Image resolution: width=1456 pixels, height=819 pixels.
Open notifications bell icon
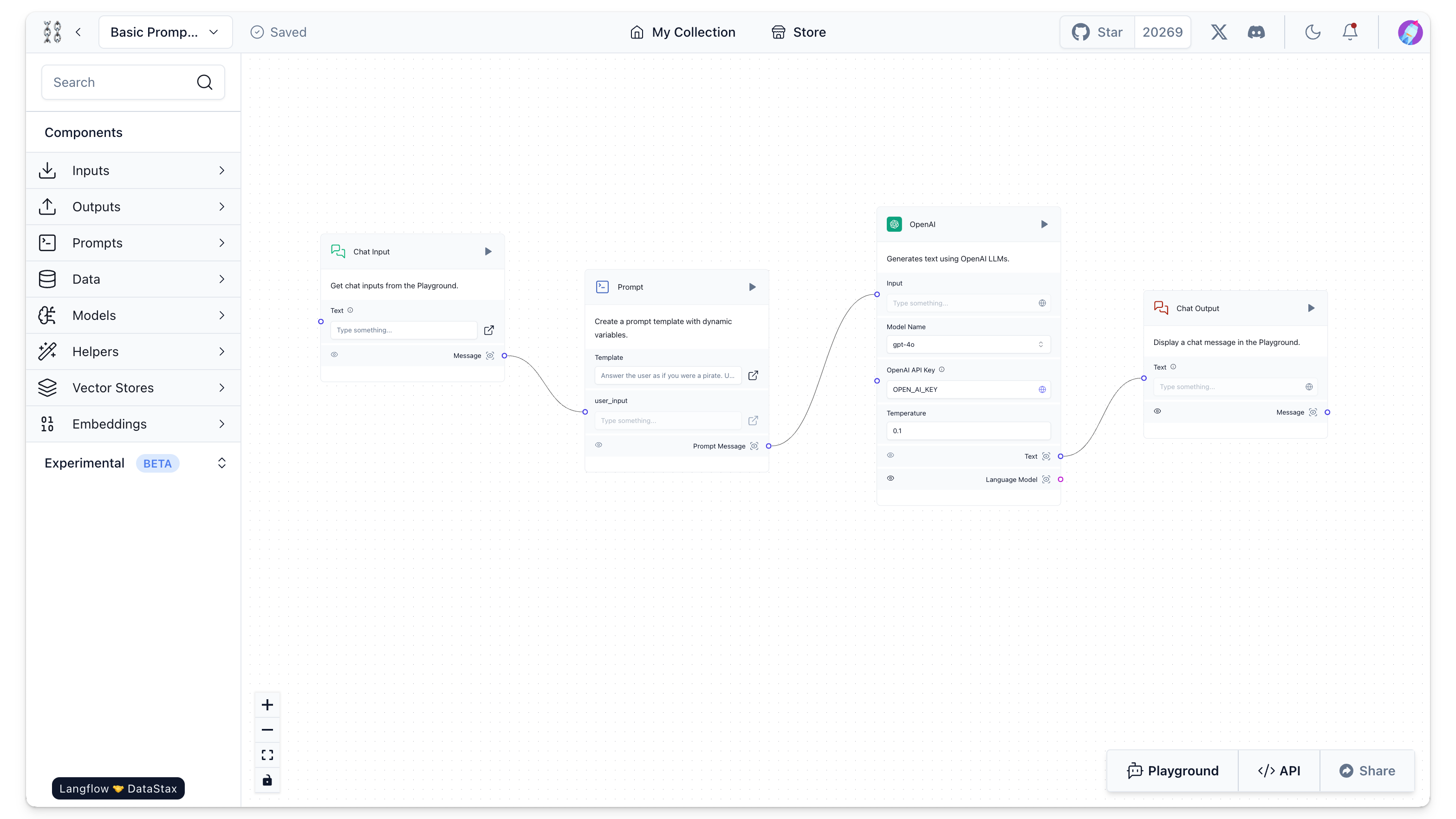1350,32
